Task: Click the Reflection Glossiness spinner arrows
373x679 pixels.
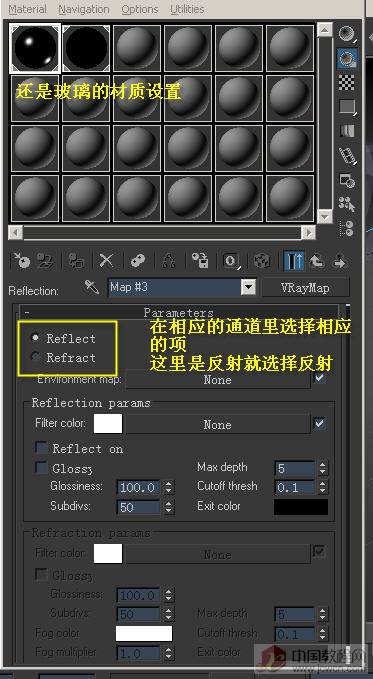Action: click(169, 488)
